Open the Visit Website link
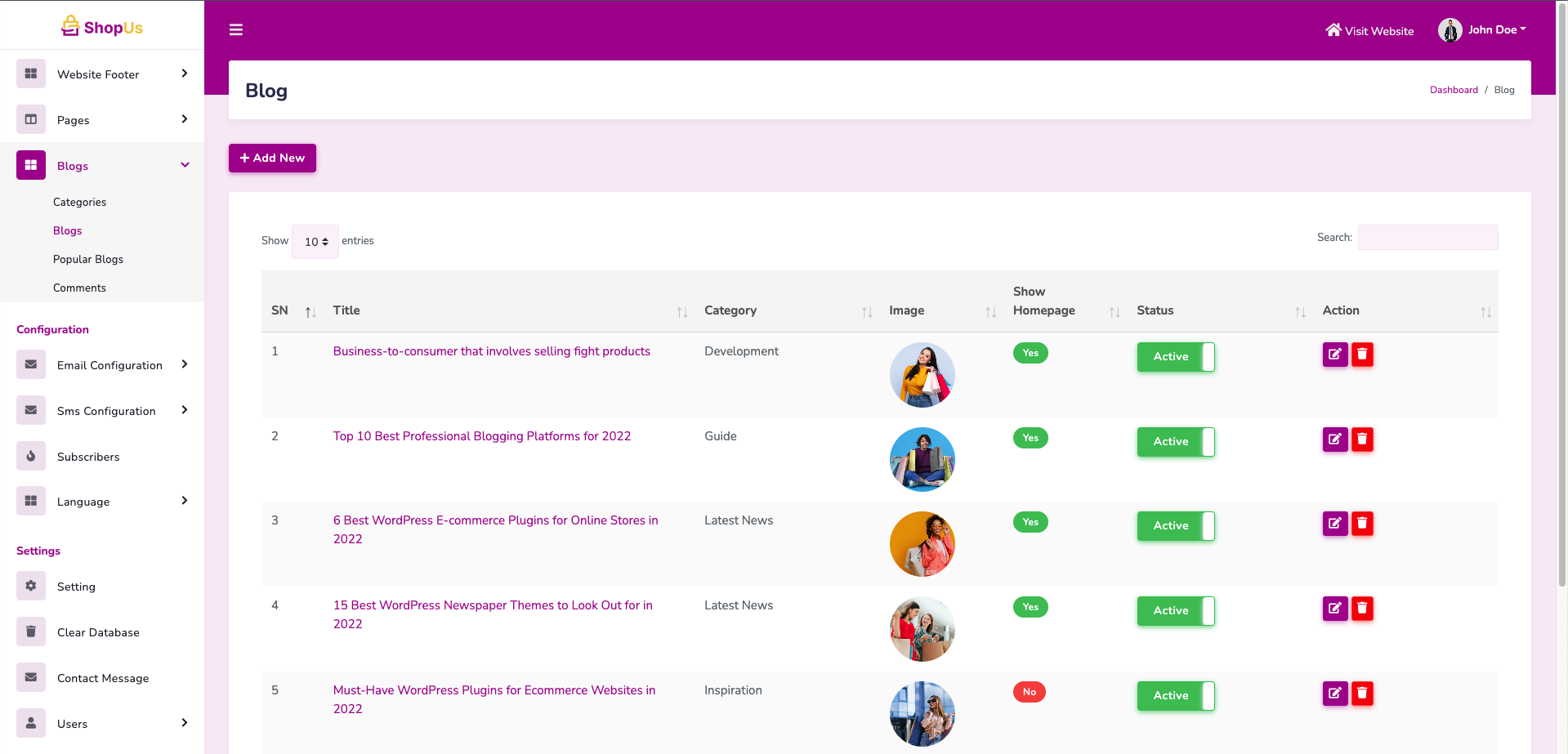 1369,31
